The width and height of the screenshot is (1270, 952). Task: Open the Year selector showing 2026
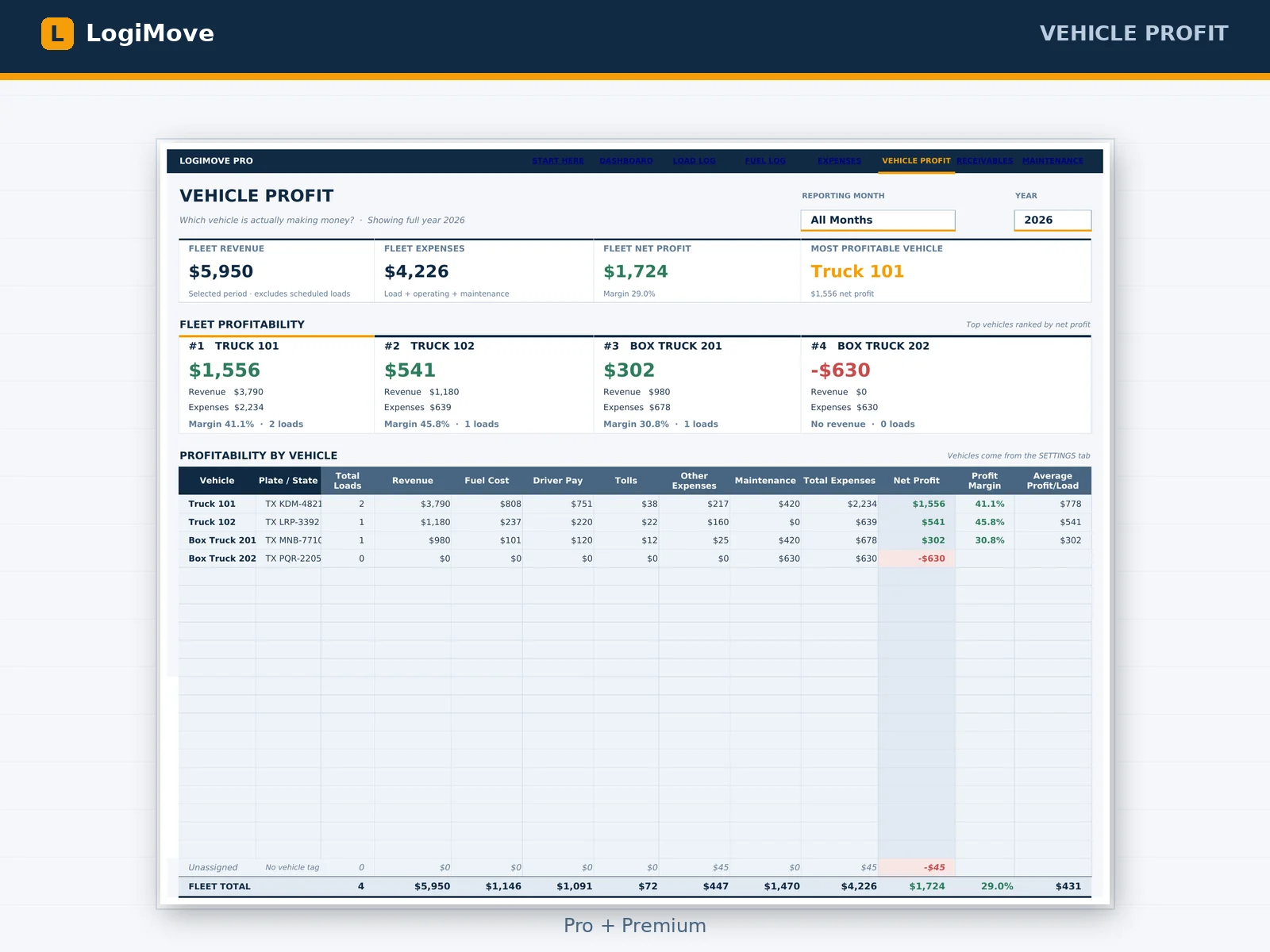(1053, 220)
